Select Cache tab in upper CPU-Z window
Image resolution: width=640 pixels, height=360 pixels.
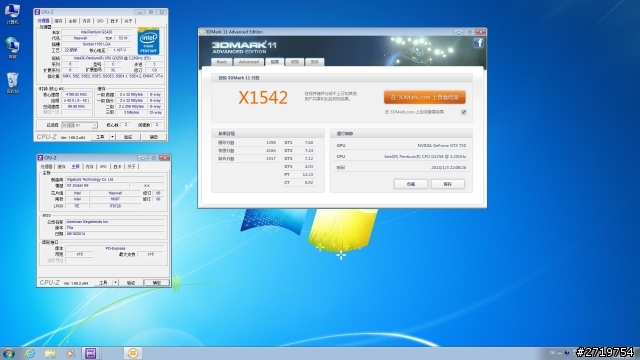(59, 21)
